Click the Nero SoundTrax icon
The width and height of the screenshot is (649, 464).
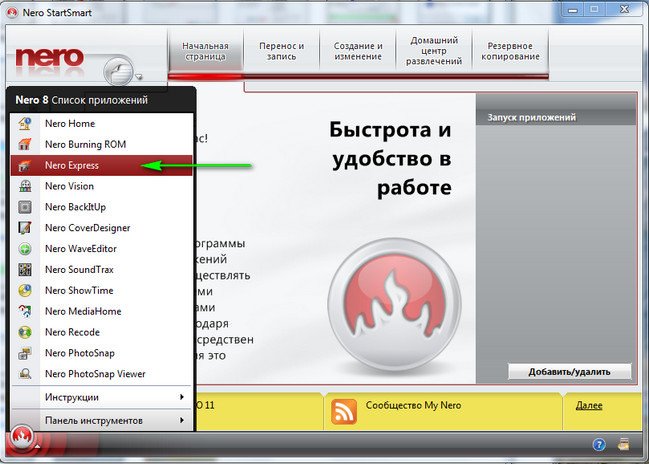click(25, 269)
